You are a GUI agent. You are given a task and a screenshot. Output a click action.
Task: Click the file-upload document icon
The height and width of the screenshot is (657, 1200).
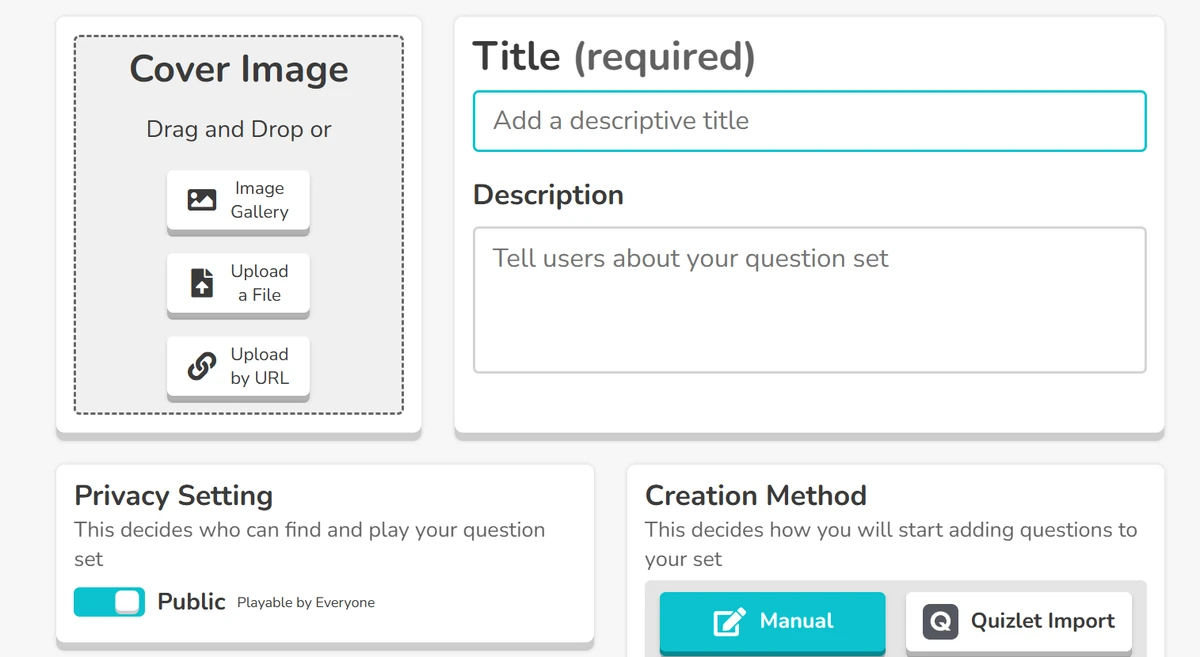[200, 283]
